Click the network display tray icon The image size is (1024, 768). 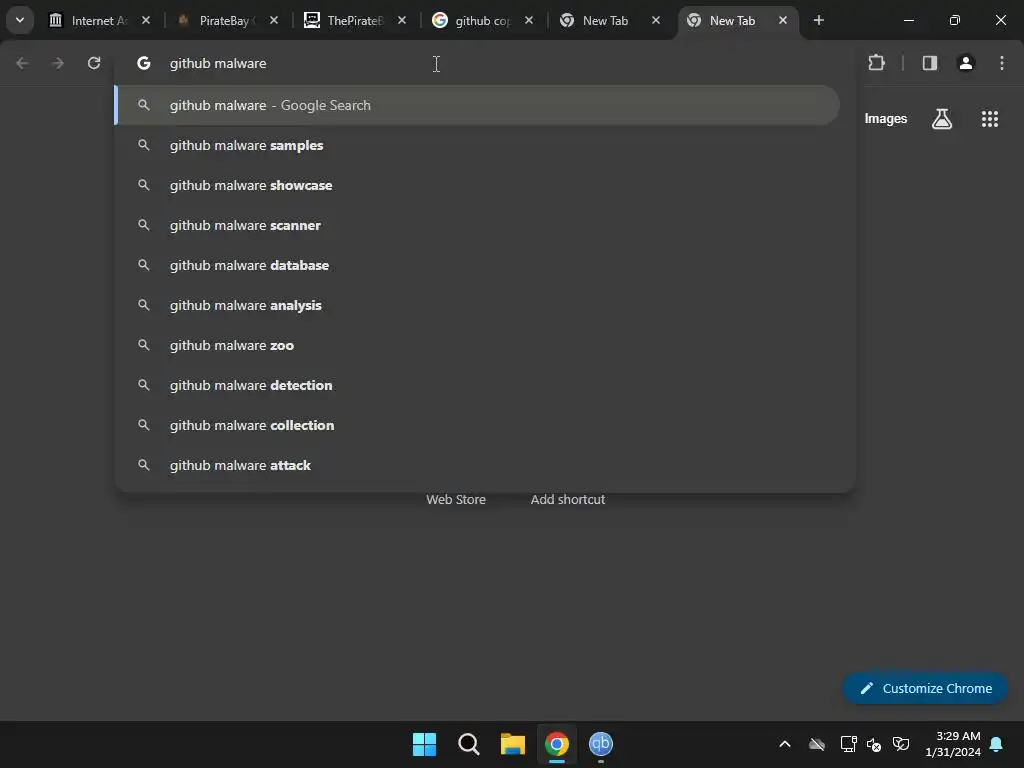(x=848, y=744)
